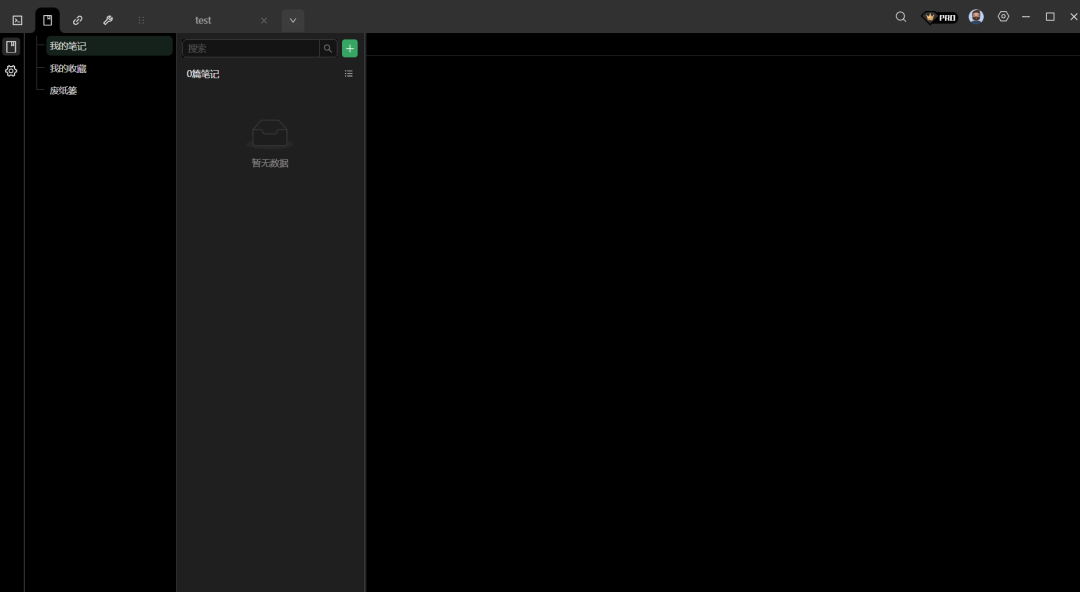1080x592 pixels.
Task: Open global search magnifier in title bar
Action: (x=901, y=17)
